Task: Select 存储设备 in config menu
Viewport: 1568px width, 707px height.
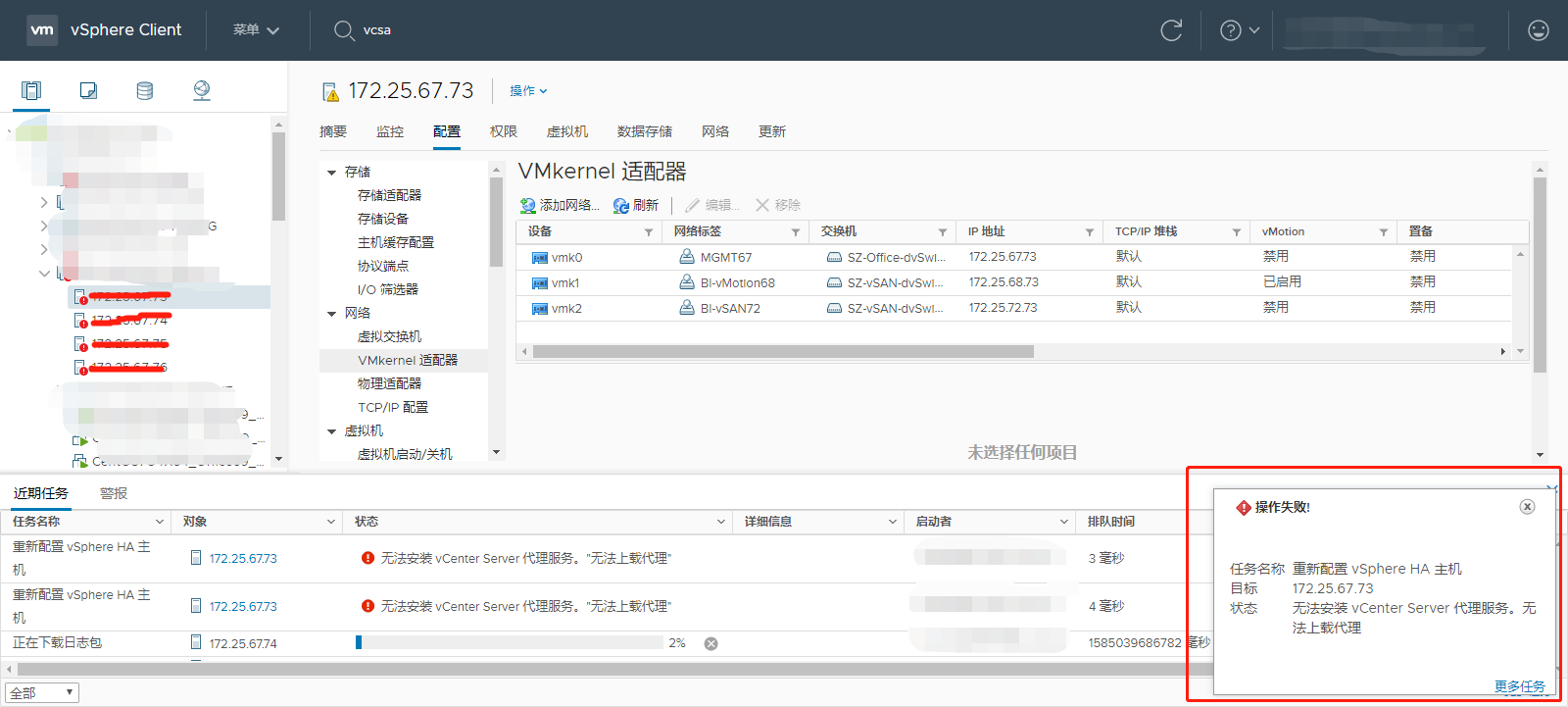Action: [383, 219]
